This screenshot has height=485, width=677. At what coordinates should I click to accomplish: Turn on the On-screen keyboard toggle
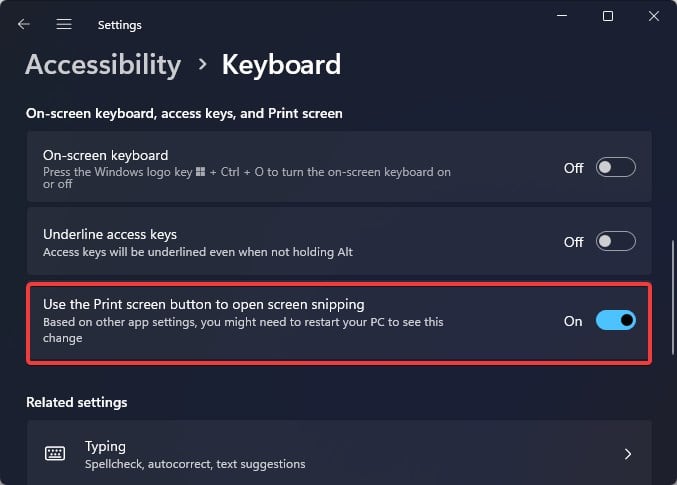615,168
